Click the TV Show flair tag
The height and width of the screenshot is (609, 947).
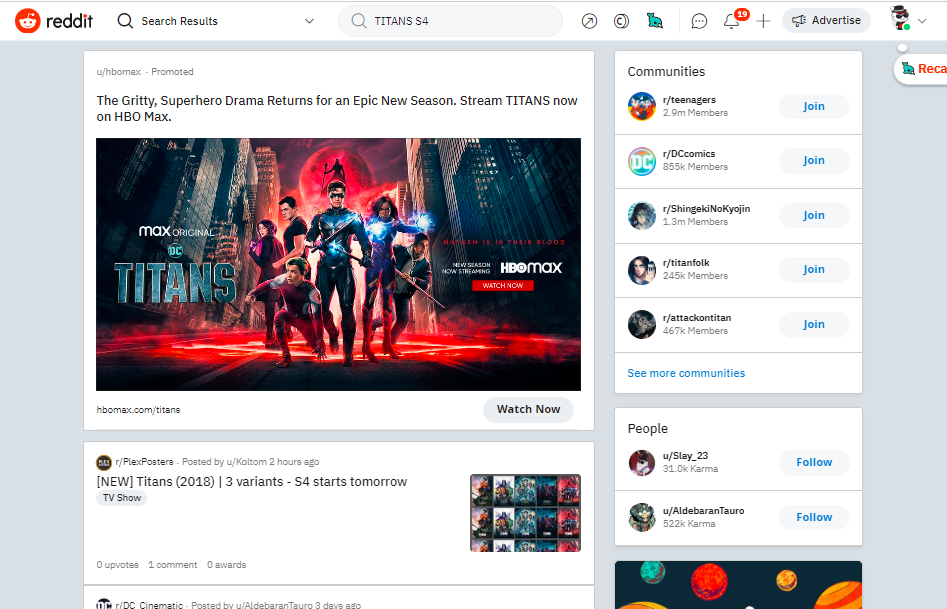[x=121, y=498]
